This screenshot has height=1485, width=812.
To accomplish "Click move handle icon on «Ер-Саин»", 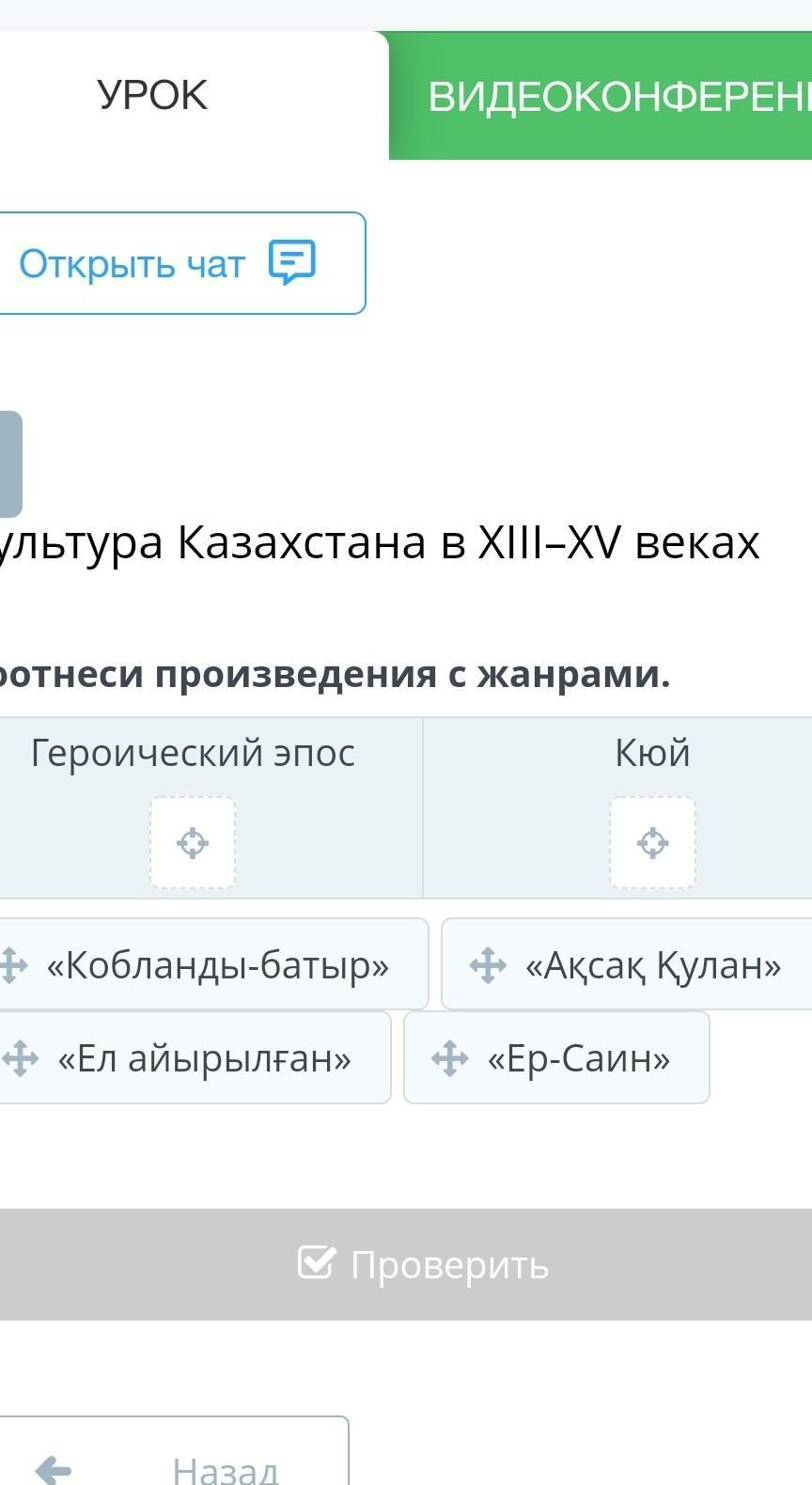I will (x=449, y=1058).
